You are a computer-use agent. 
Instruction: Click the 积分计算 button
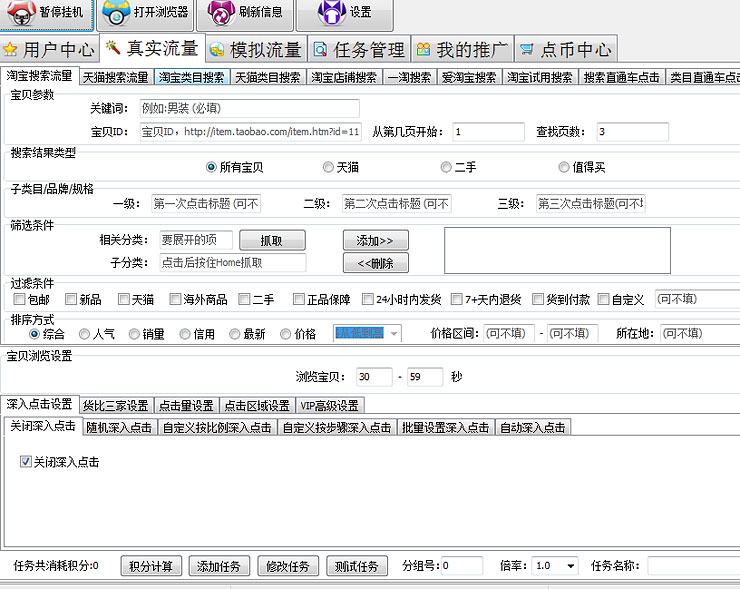[151, 566]
